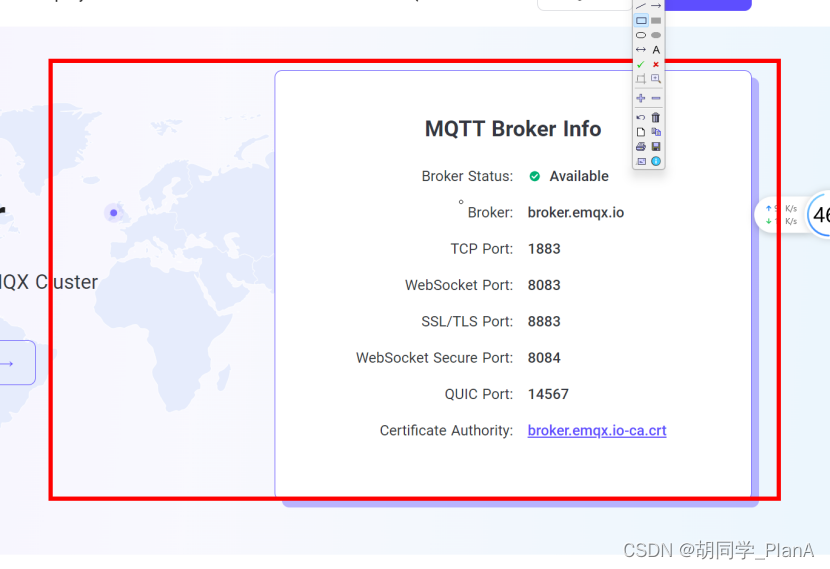Select the line drawing tool
Screen dimensions: 830x569
(640, 5)
